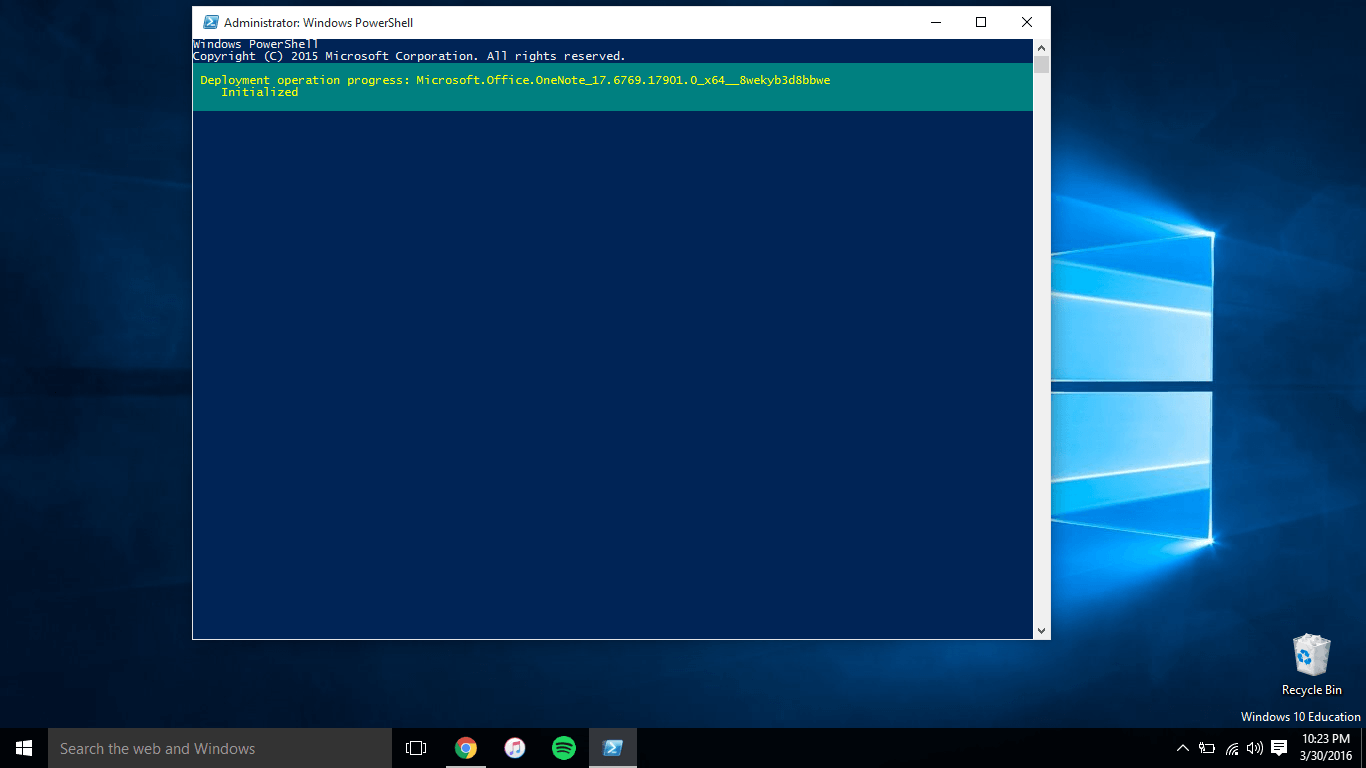Click the 'Copyright (C) 2015 Microsoft Corporation' line
This screenshot has height=768, width=1366.
tap(409, 56)
